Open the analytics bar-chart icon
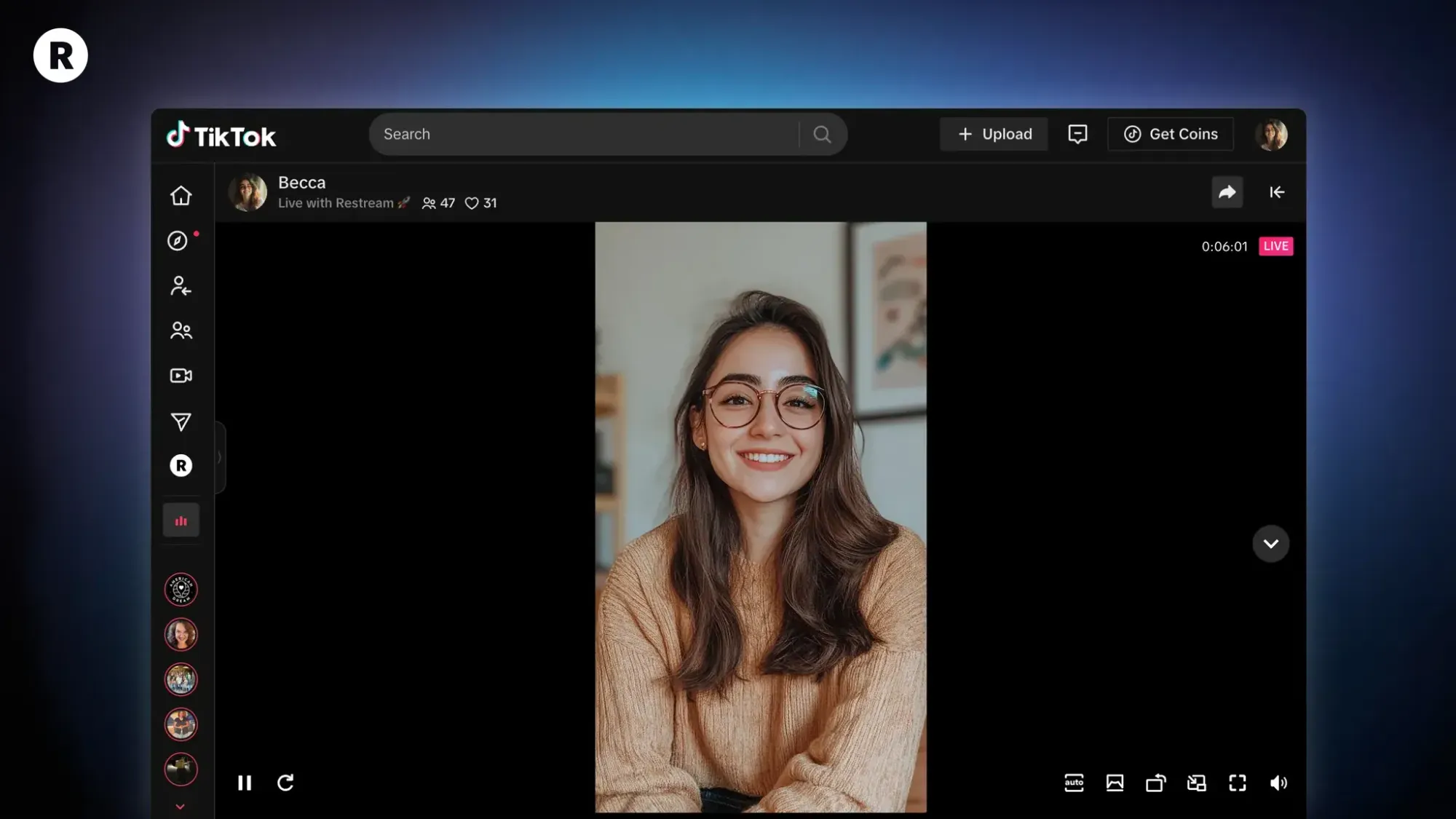The image size is (1456, 819). (181, 520)
